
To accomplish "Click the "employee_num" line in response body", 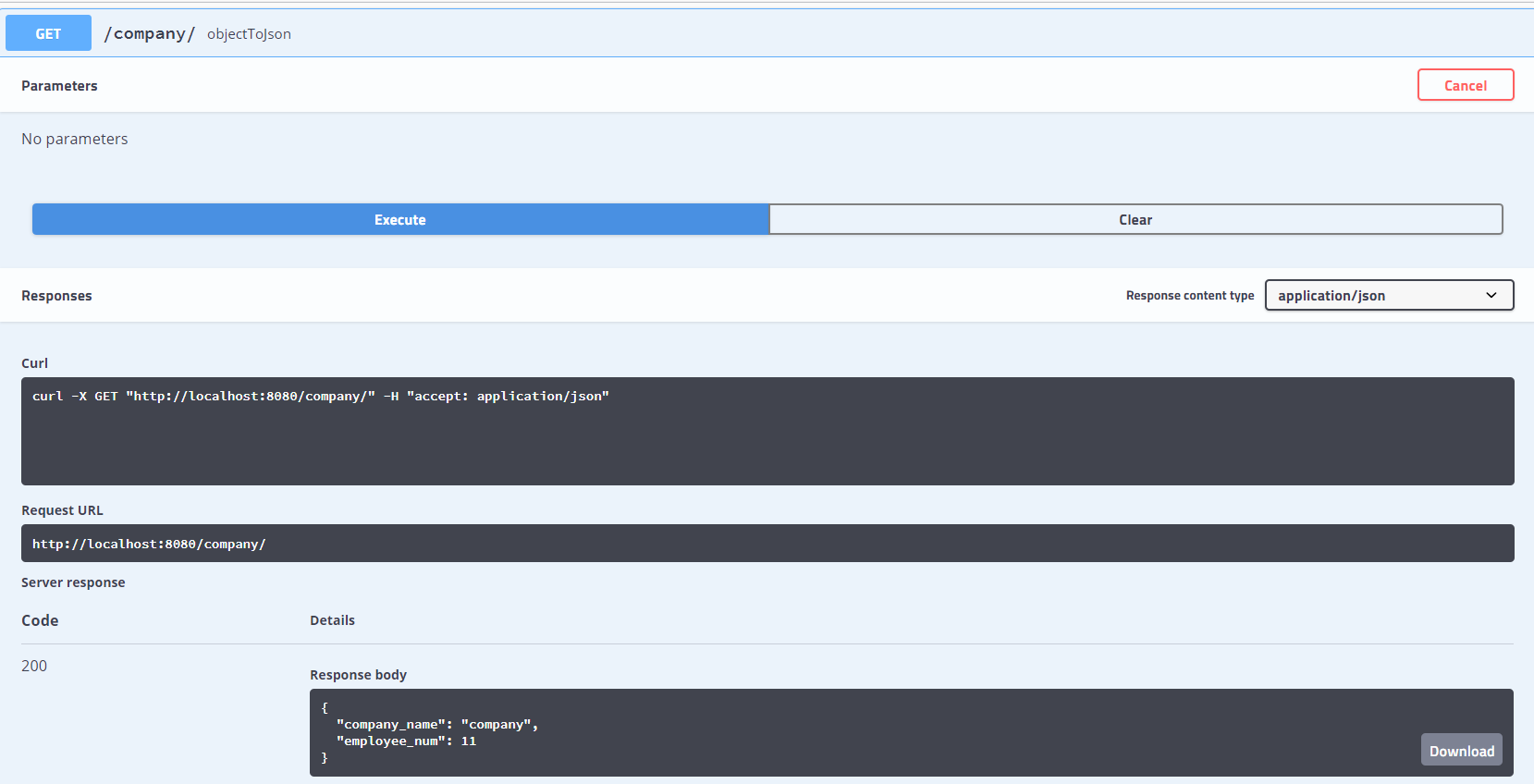I will [x=407, y=741].
